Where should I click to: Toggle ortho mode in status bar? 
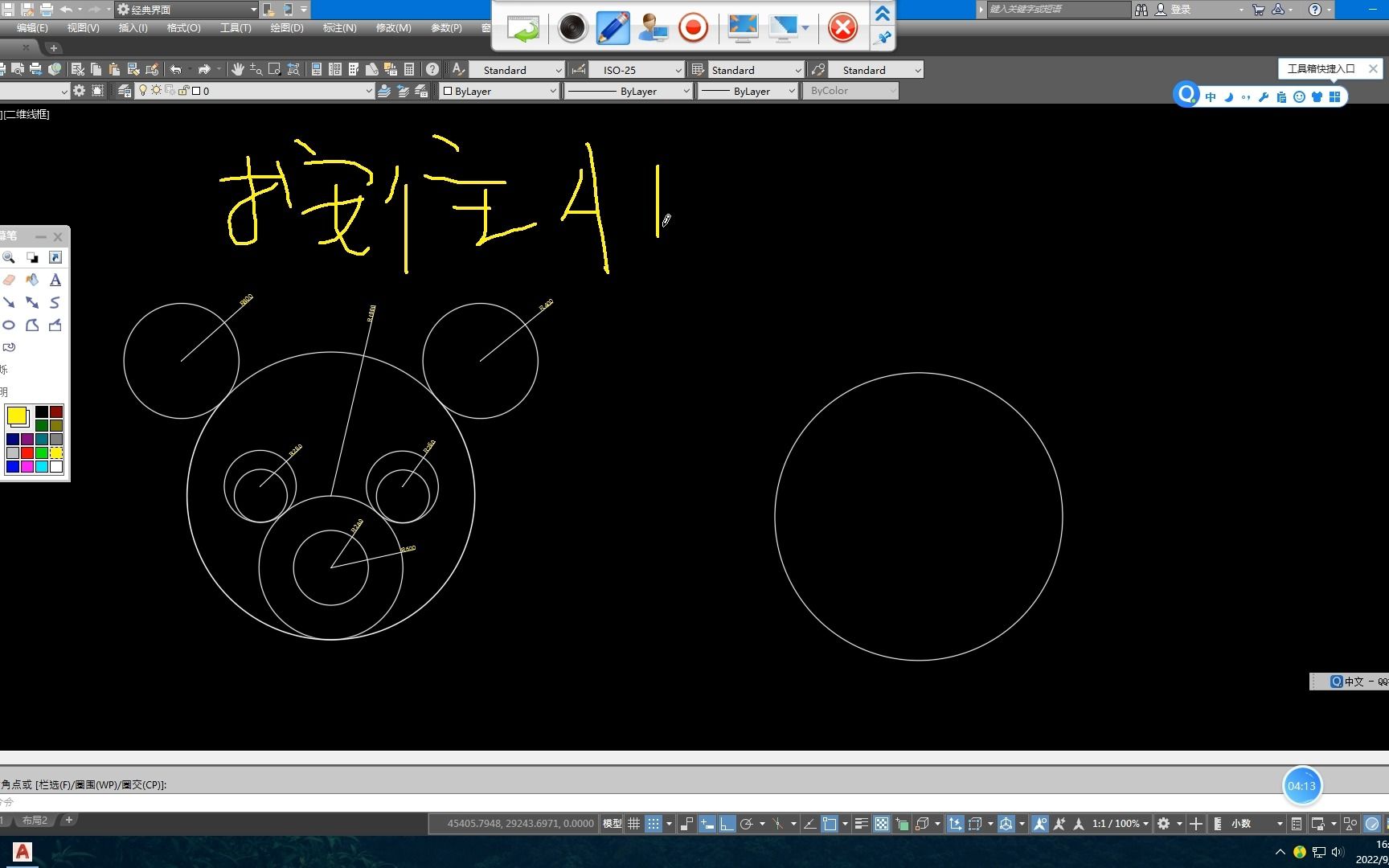point(727,823)
